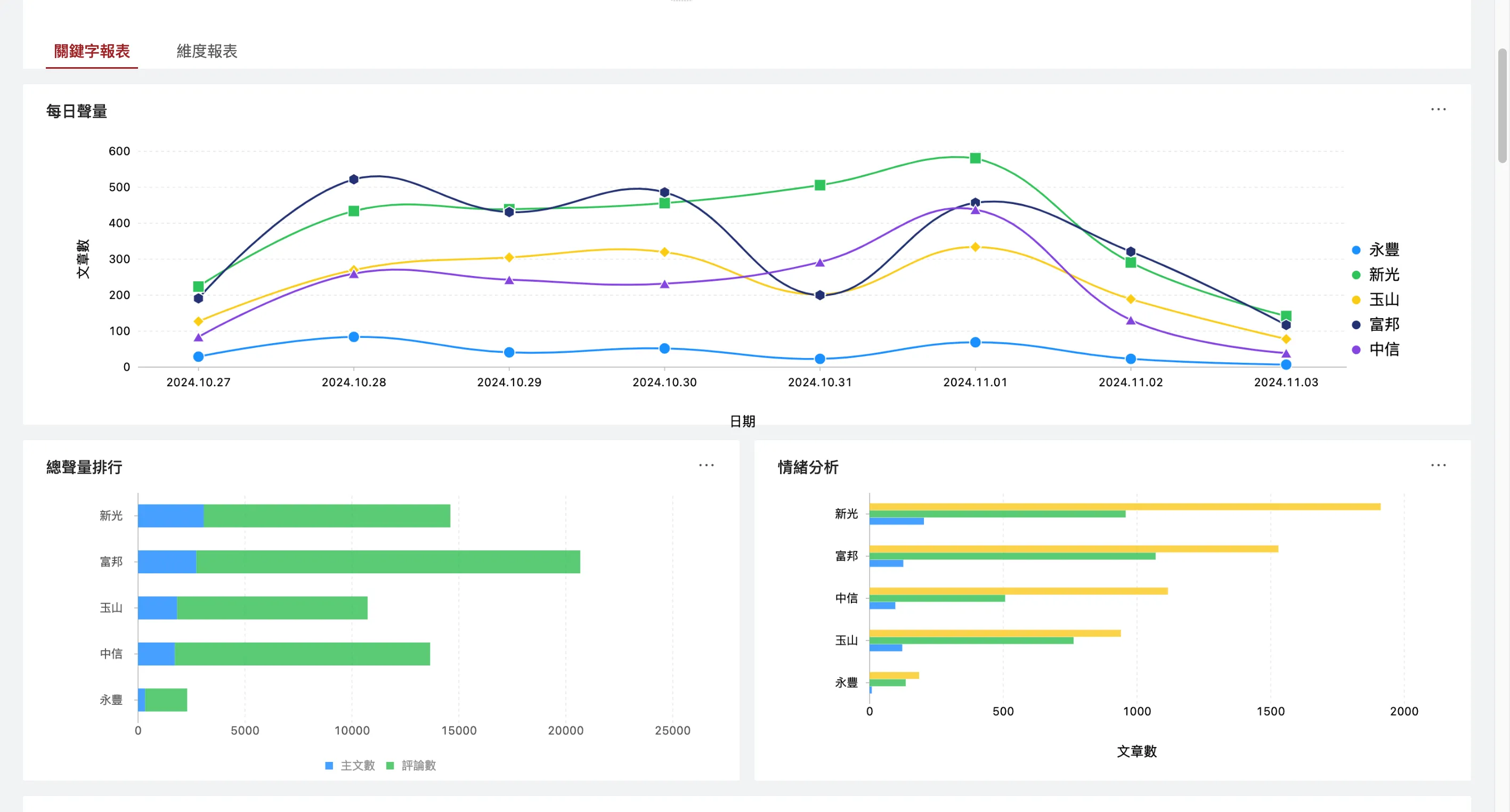Toggle 永豐 series in daily chart legend
Screen dimensions: 1510x812
pos(1375,250)
